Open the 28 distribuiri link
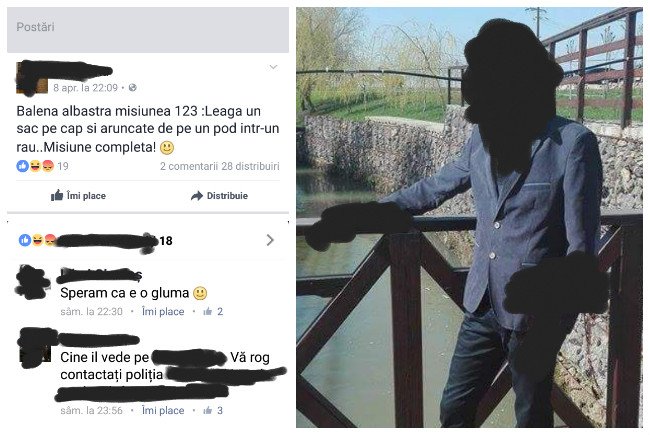Viewport: 650px width, 435px height. coord(250,166)
